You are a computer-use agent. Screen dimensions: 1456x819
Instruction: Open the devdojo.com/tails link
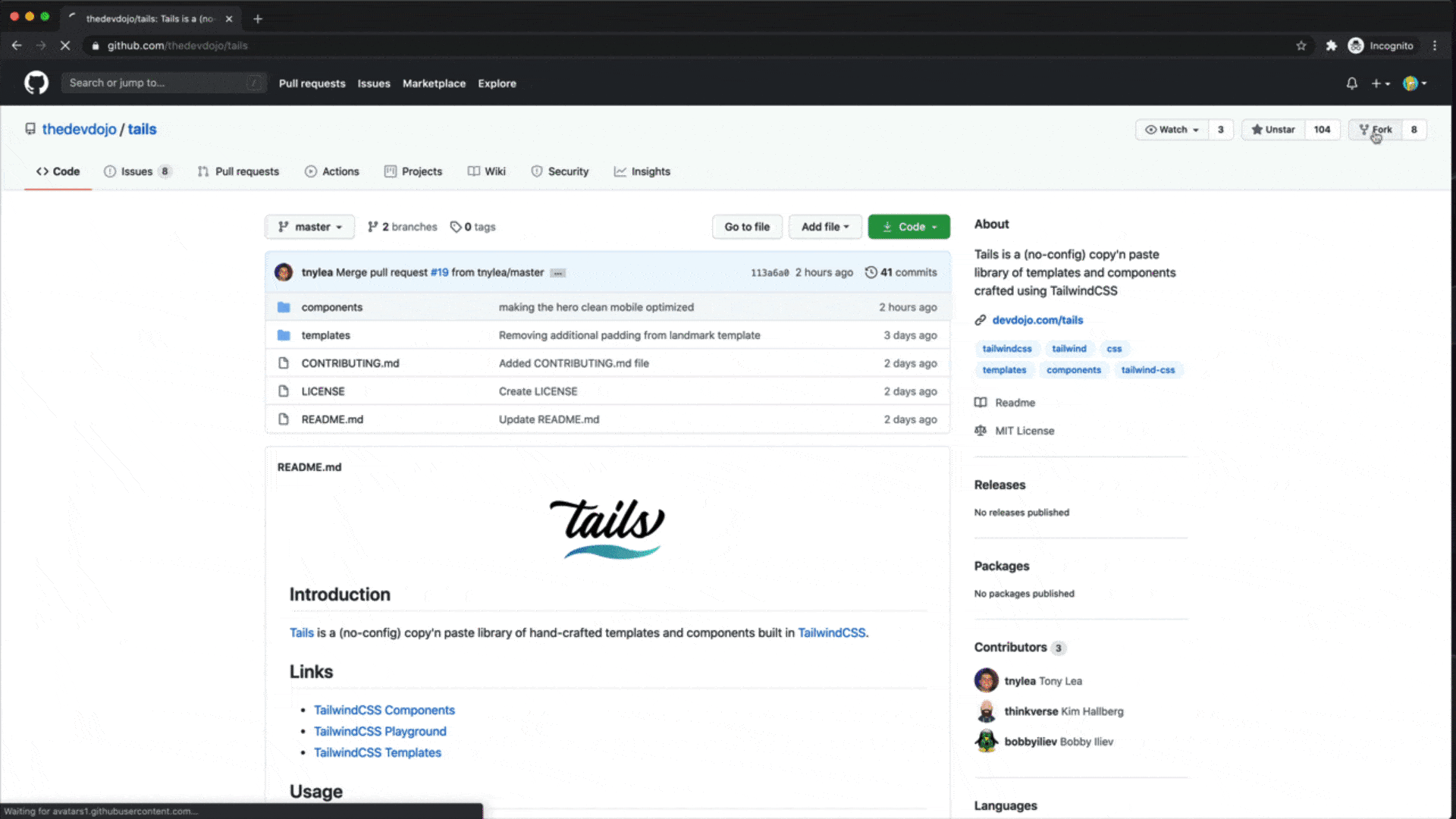point(1037,320)
